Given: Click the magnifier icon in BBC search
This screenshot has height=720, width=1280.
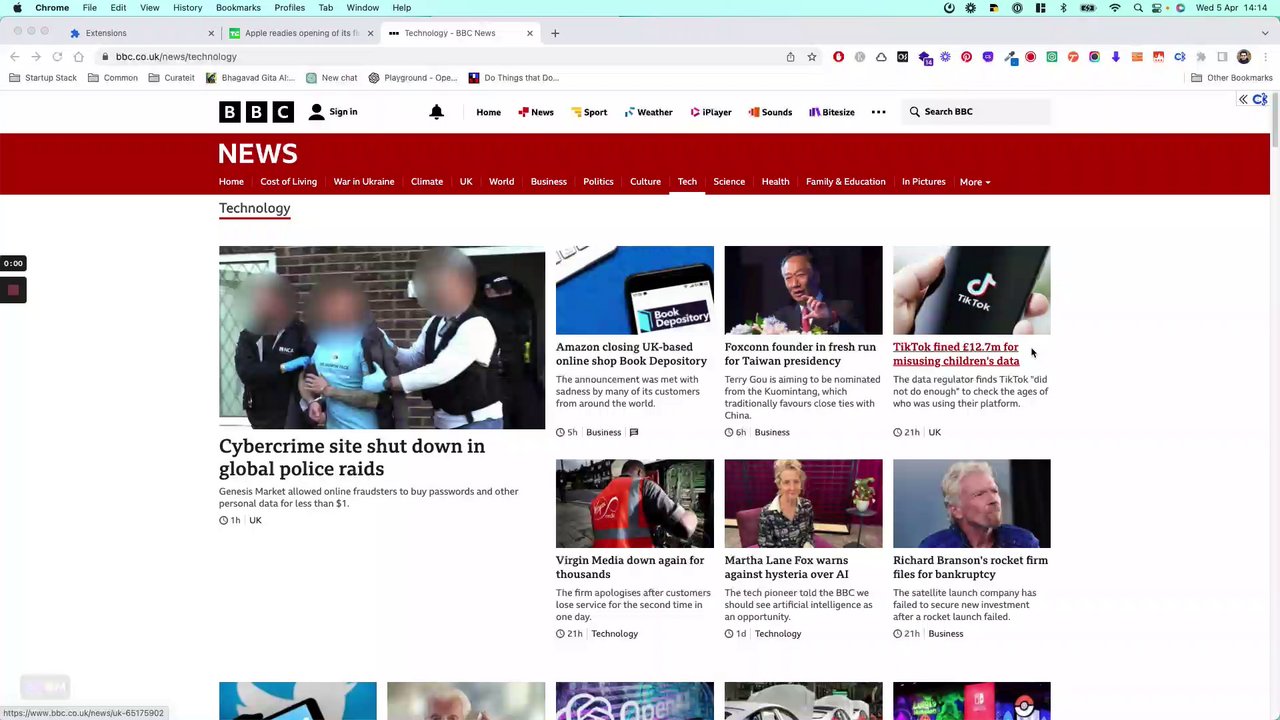Looking at the screenshot, I should coord(914,112).
